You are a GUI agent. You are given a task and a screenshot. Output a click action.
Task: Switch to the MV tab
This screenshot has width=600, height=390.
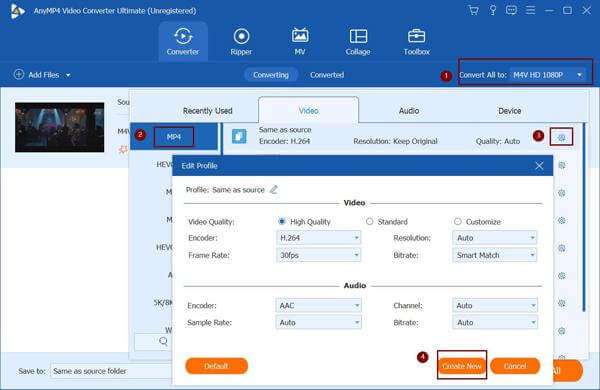click(300, 41)
